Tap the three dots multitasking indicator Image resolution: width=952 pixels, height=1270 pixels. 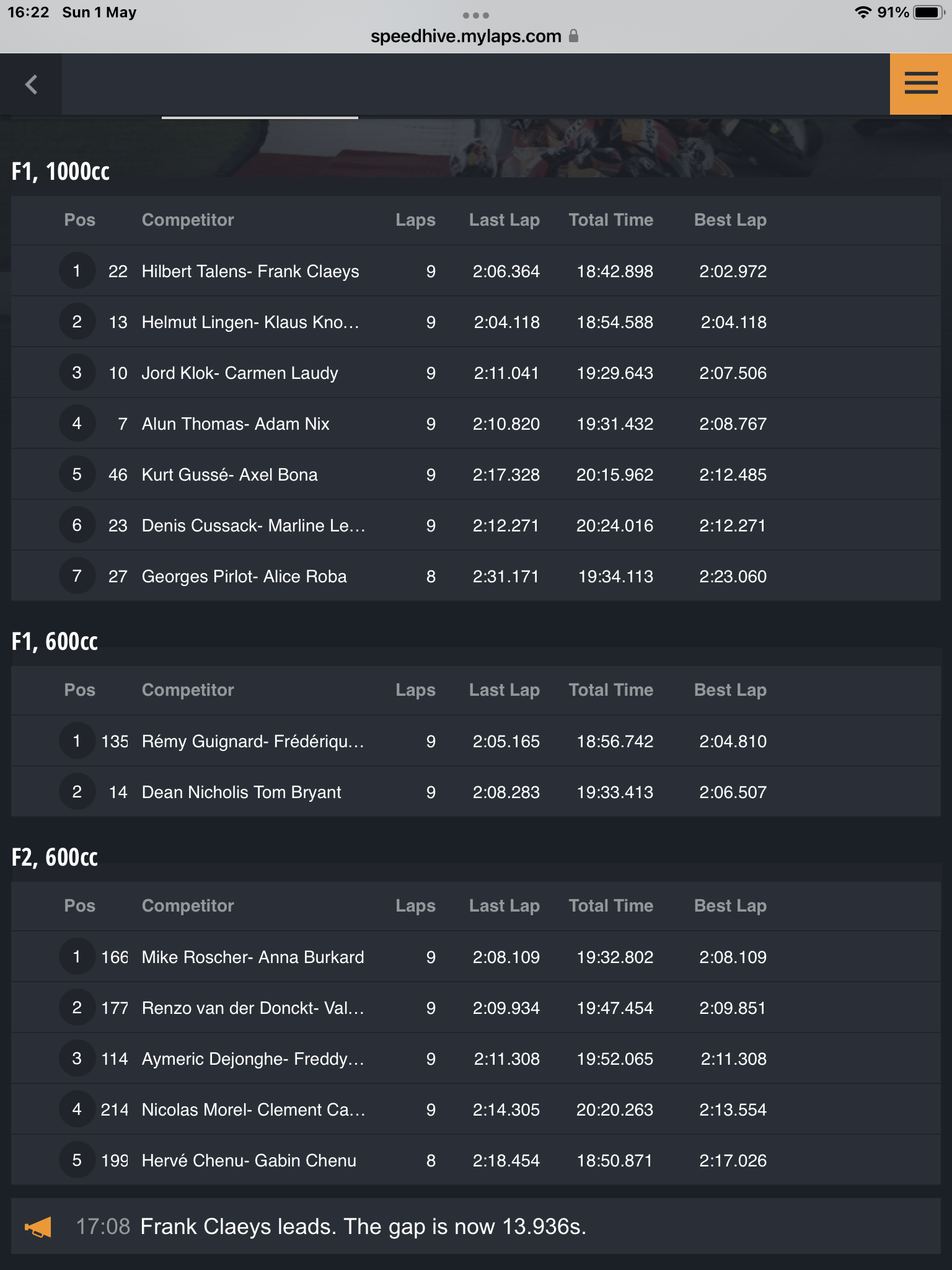click(476, 15)
